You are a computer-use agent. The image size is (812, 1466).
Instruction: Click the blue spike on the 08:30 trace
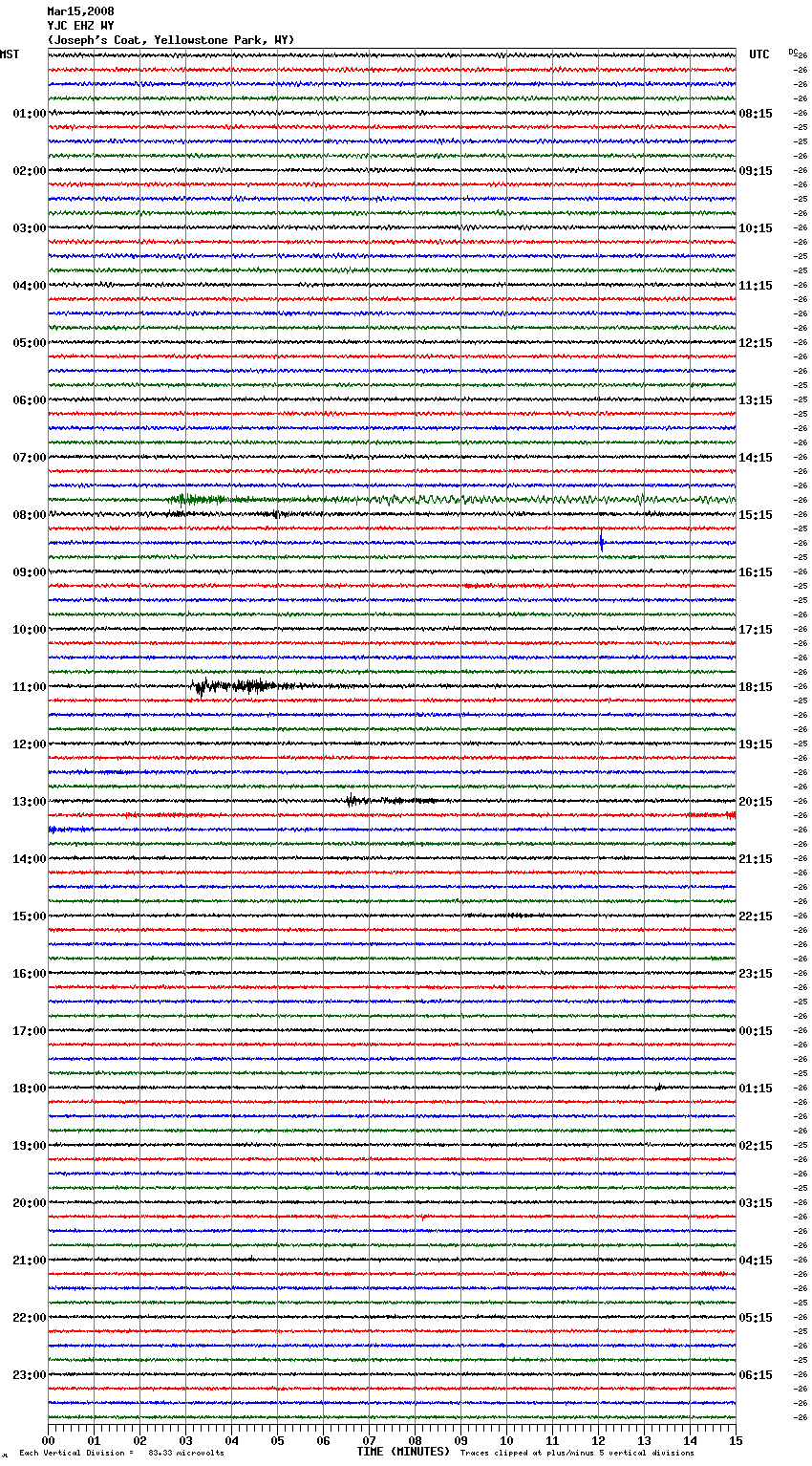(x=602, y=543)
